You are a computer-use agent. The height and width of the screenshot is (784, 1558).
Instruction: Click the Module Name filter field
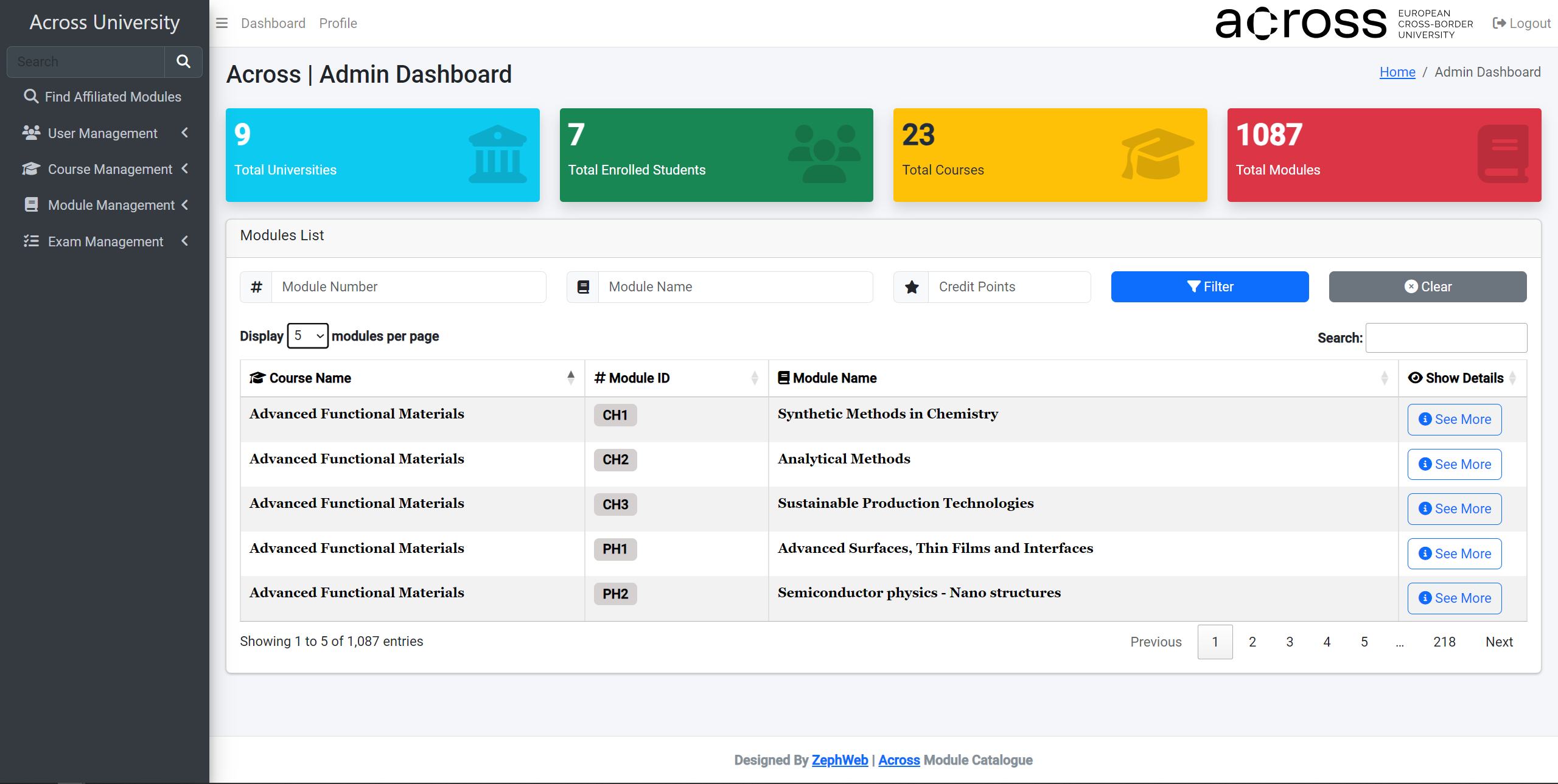click(x=735, y=286)
